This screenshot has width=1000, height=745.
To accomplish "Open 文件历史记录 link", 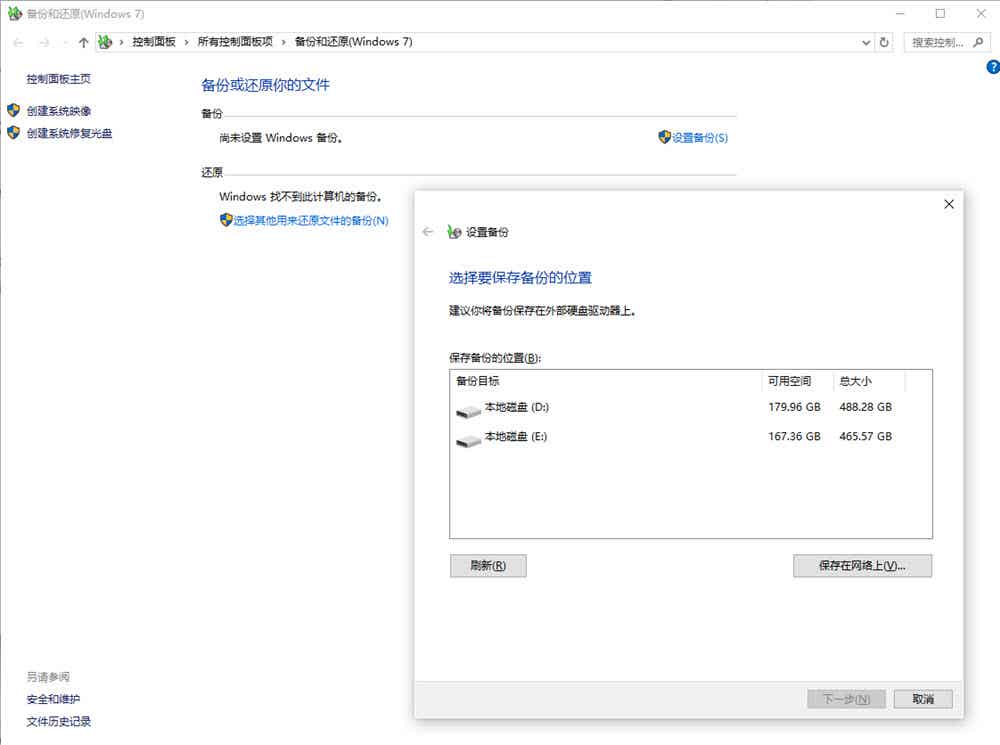I will coord(59,721).
